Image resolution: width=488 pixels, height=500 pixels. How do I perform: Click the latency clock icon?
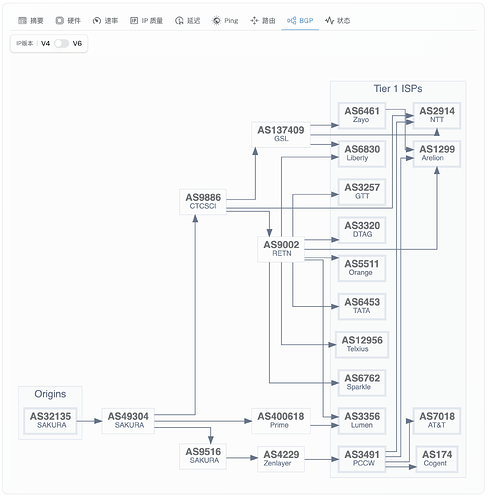[x=179, y=21]
